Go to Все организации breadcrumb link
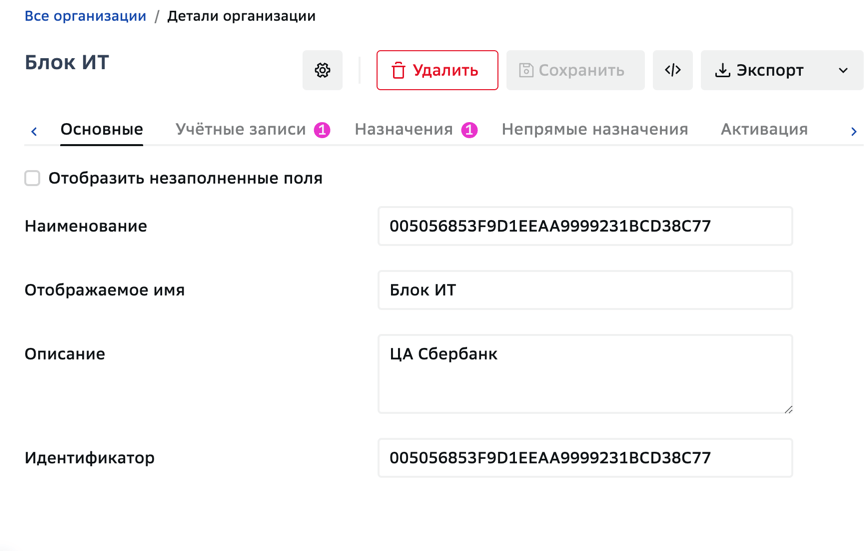Image resolution: width=866 pixels, height=551 pixels. [x=86, y=16]
